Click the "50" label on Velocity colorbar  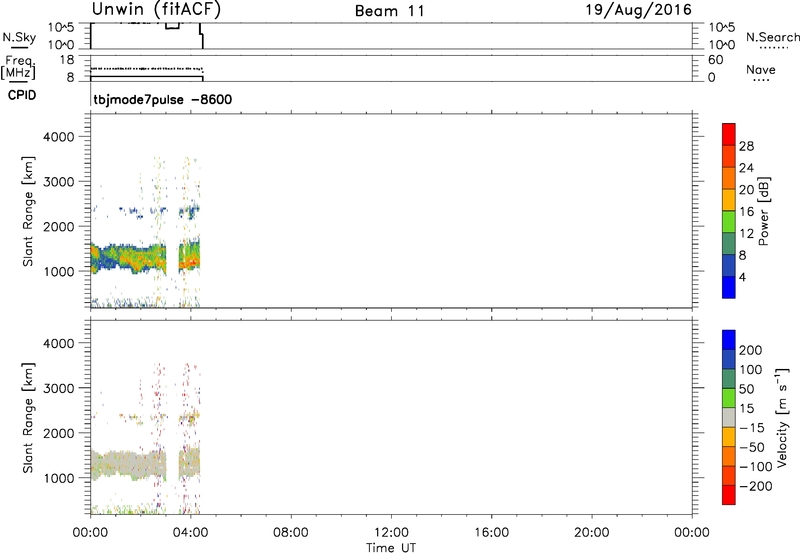(746, 389)
